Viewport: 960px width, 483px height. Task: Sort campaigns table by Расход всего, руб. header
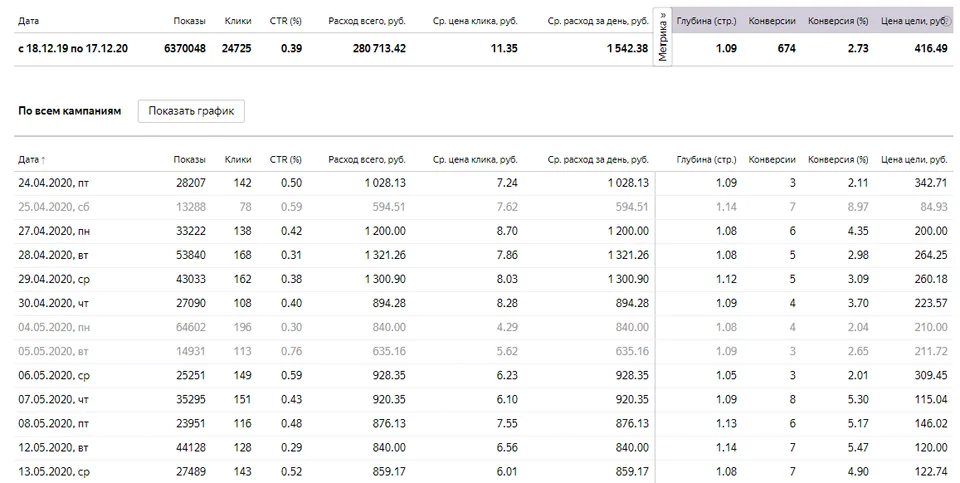(x=367, y=159)
